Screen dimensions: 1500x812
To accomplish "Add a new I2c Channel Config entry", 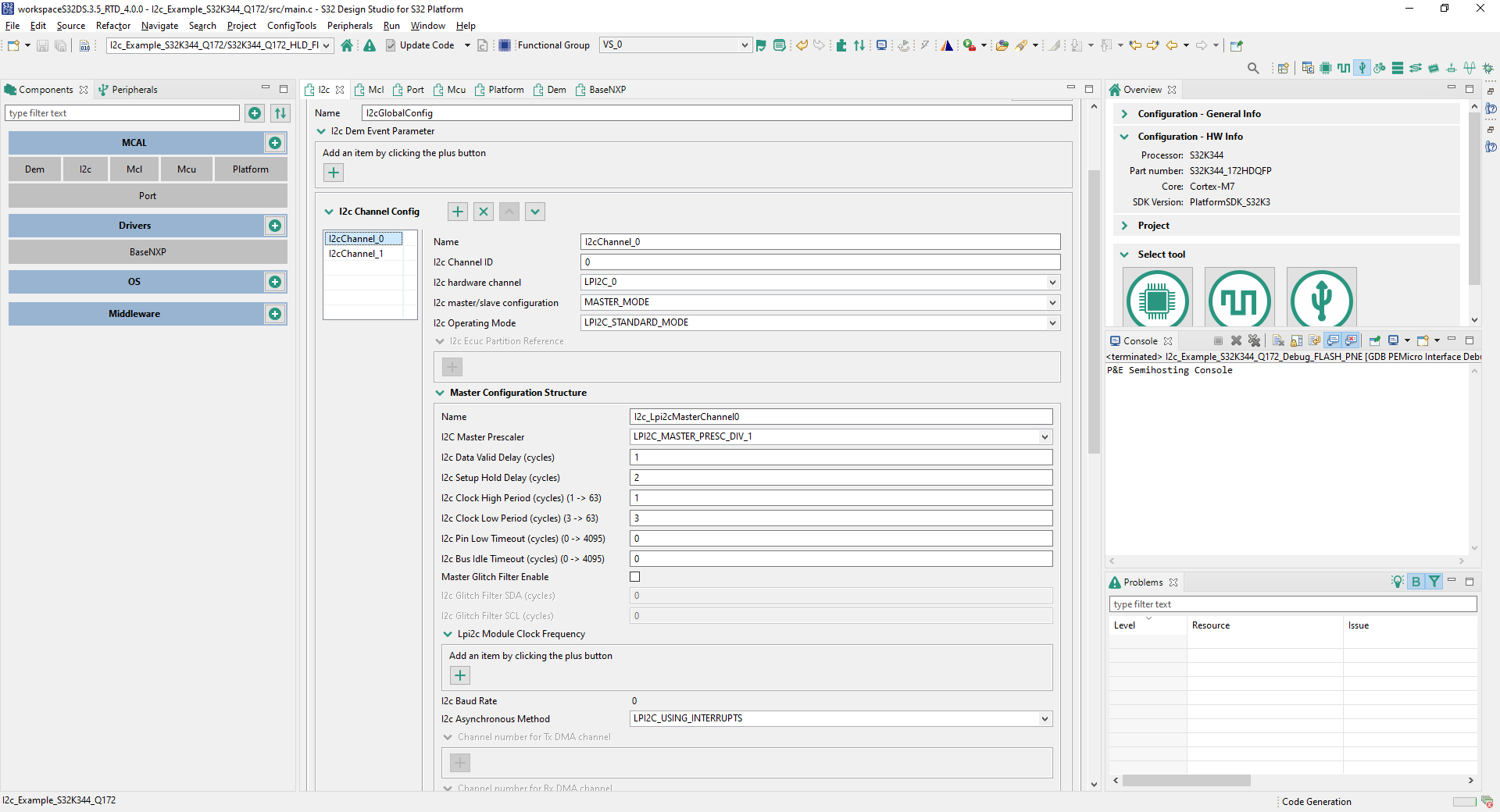I will [457, 211].
